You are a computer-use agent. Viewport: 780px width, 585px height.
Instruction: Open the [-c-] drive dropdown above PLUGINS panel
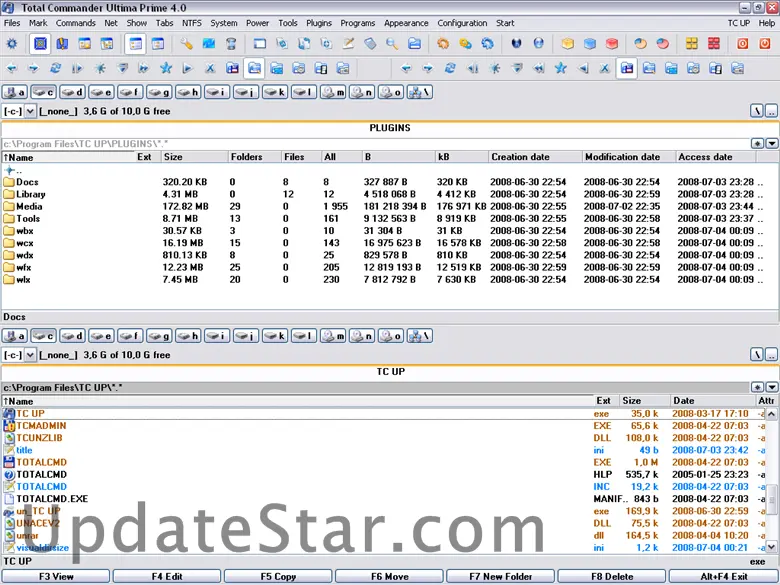tap(30, 111)
